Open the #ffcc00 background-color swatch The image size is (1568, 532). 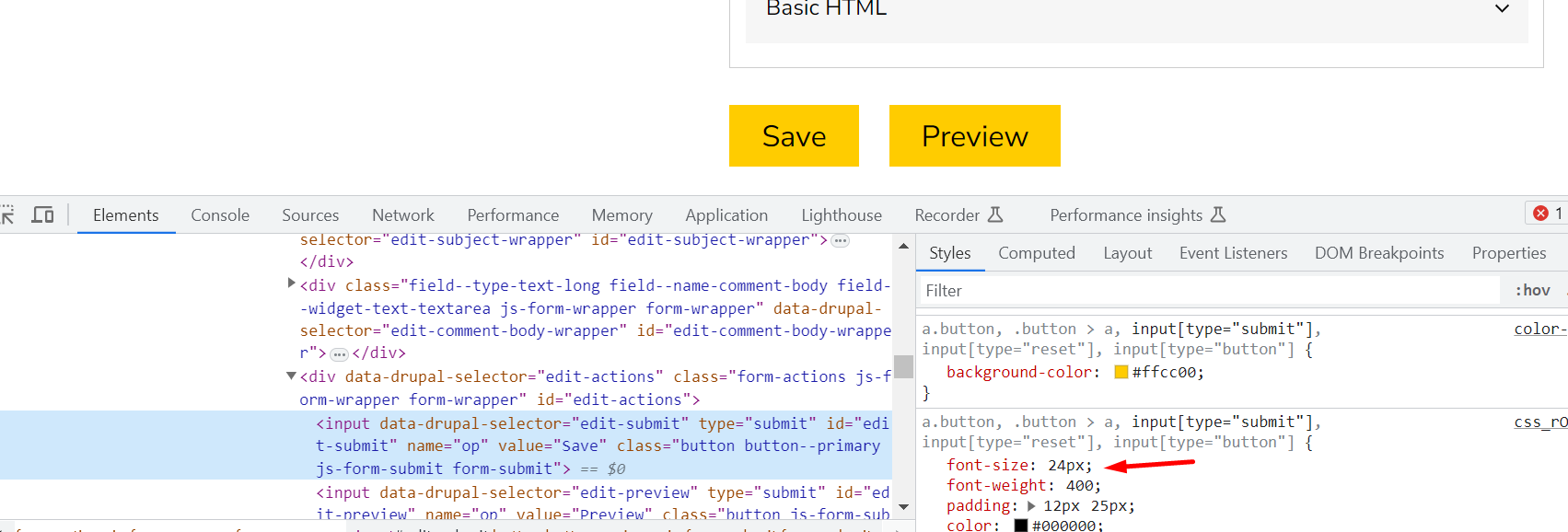(x=1121, y=372)
